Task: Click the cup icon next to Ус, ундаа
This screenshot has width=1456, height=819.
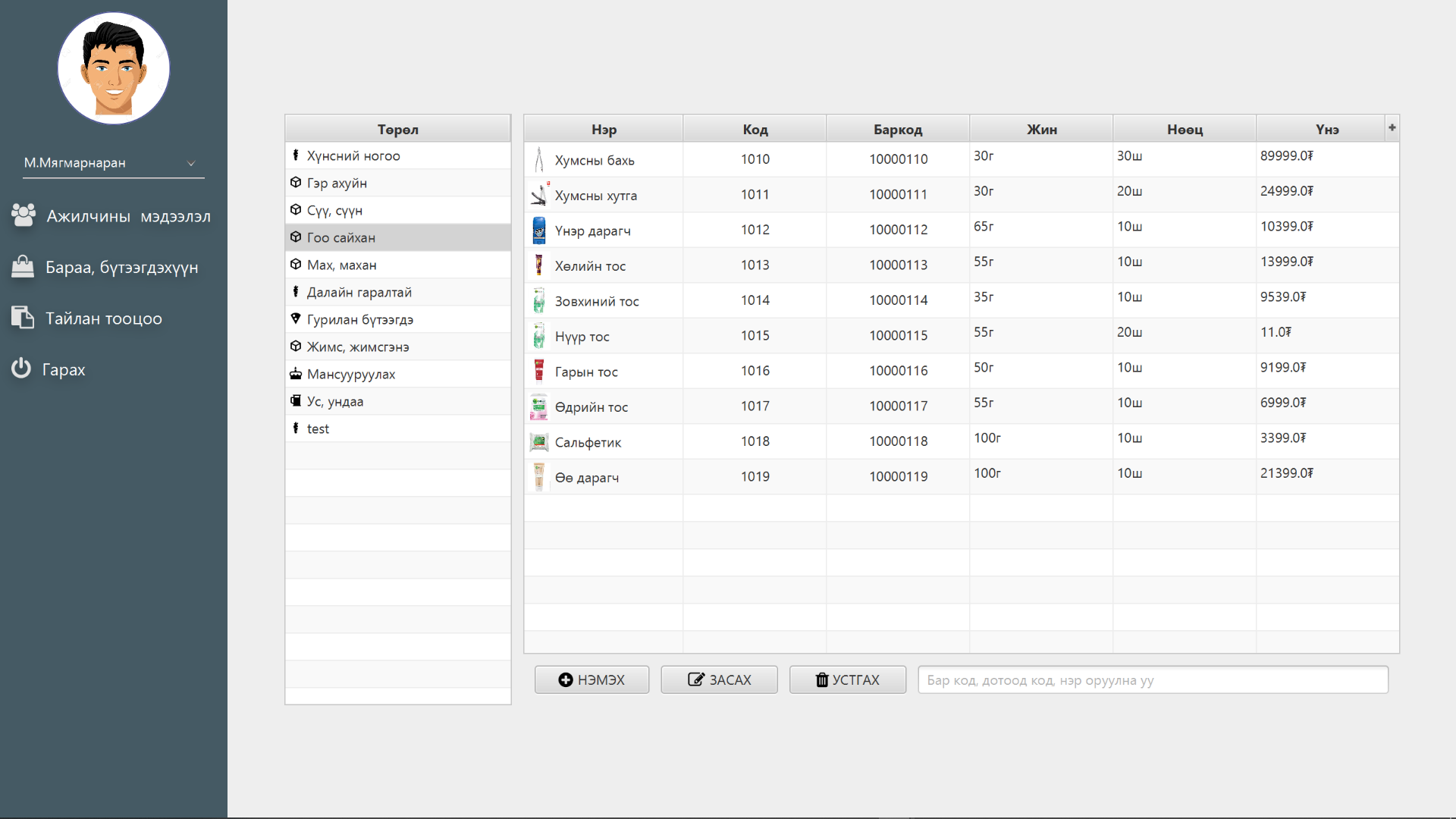Action: click(296, 400)
